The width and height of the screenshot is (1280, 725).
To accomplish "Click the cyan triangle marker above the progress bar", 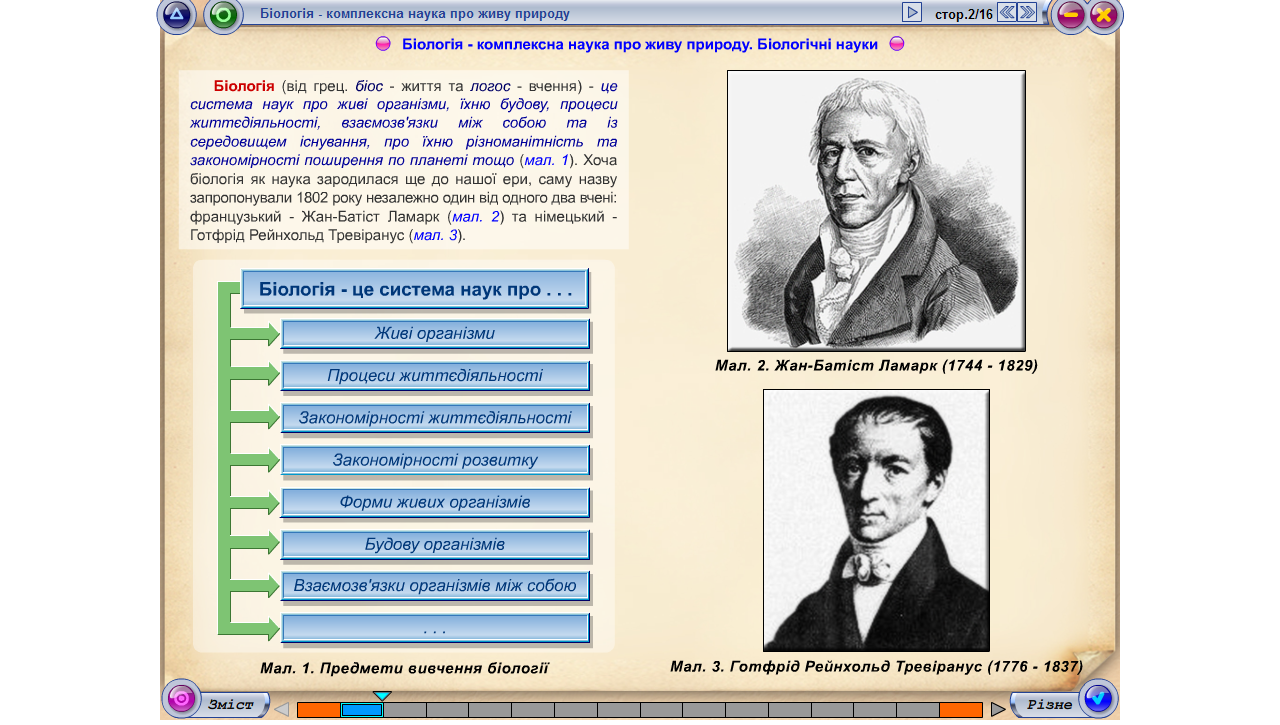I will pyautogui.click(x=382, y=696).
